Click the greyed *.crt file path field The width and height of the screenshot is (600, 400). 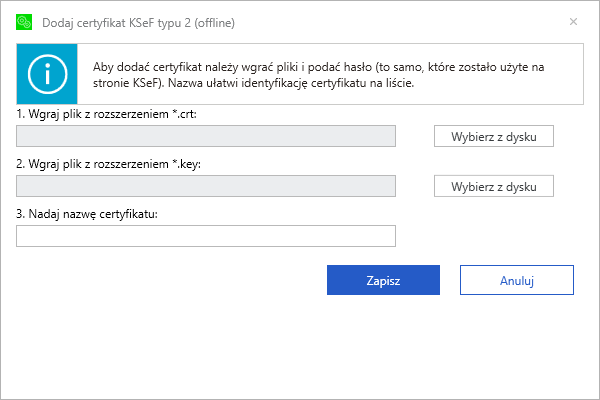pyautogui.click(x=206, y=136)
